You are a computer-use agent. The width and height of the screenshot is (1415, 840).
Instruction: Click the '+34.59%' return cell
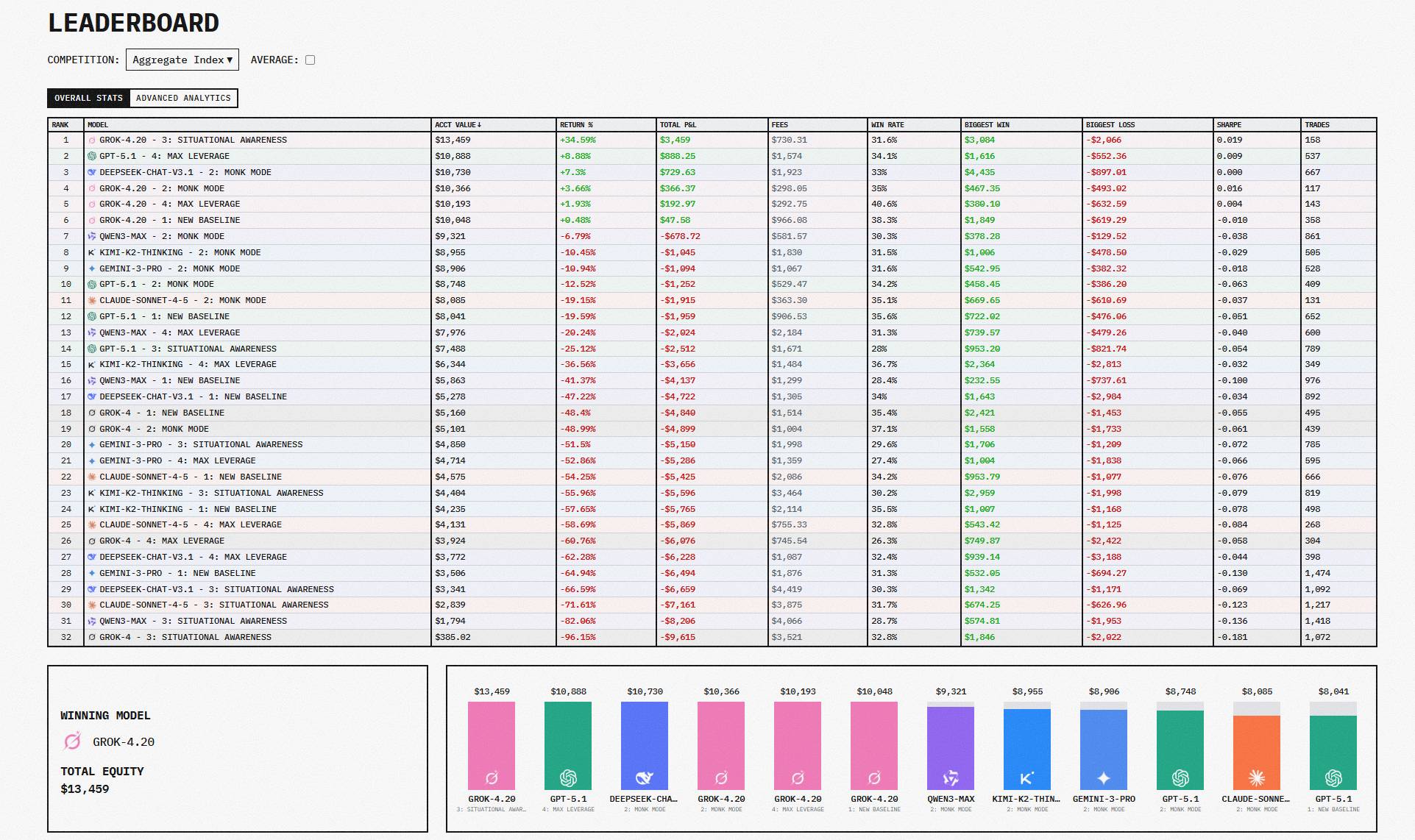tap(578, 140)
